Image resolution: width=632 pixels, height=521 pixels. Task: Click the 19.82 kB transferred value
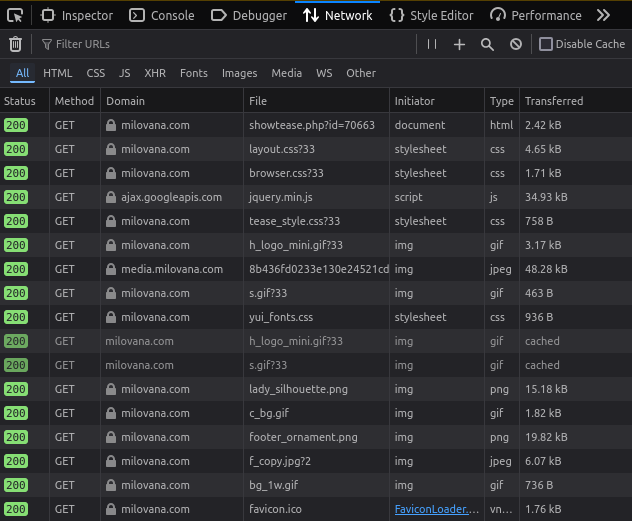coord(546,437)
